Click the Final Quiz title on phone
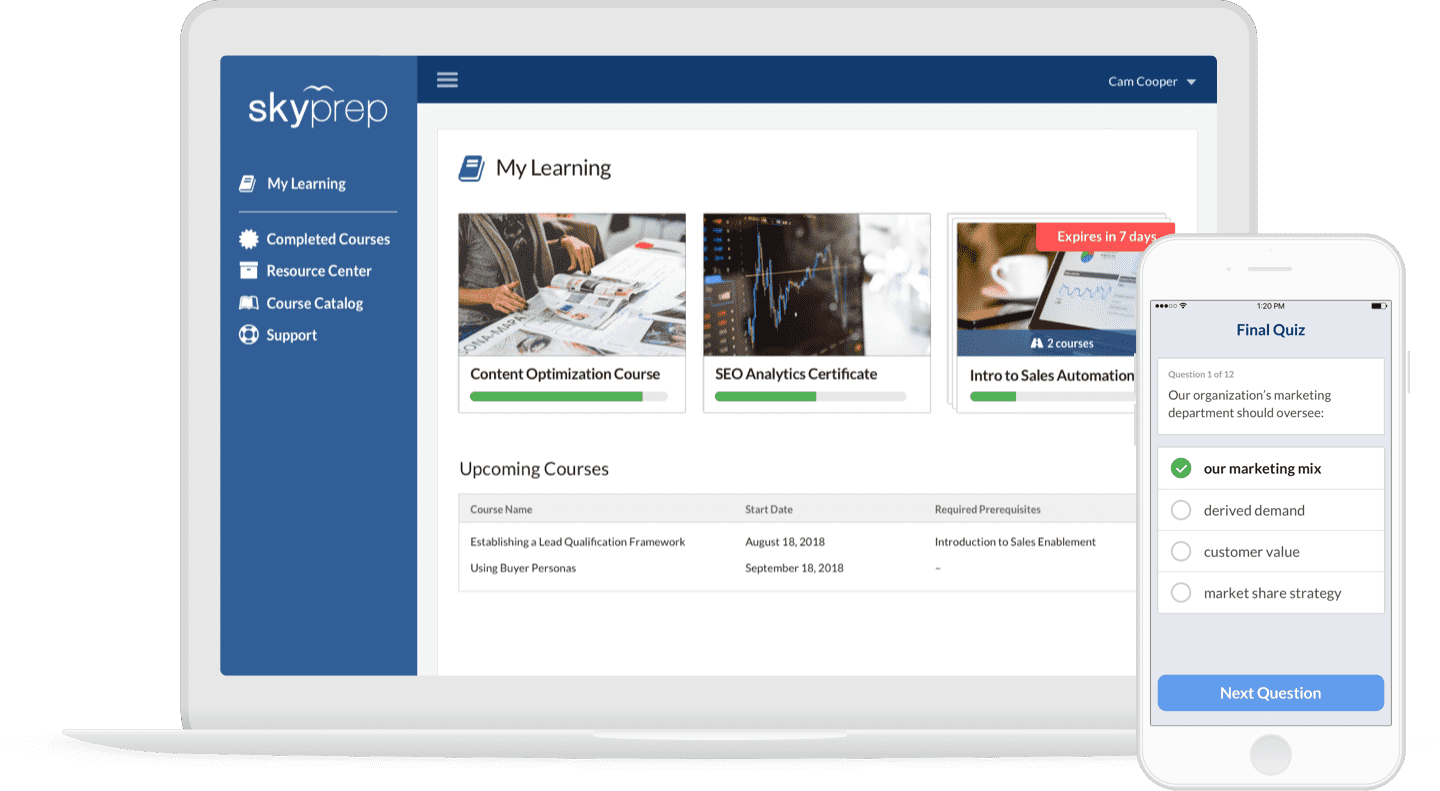 click(1270, 330)
